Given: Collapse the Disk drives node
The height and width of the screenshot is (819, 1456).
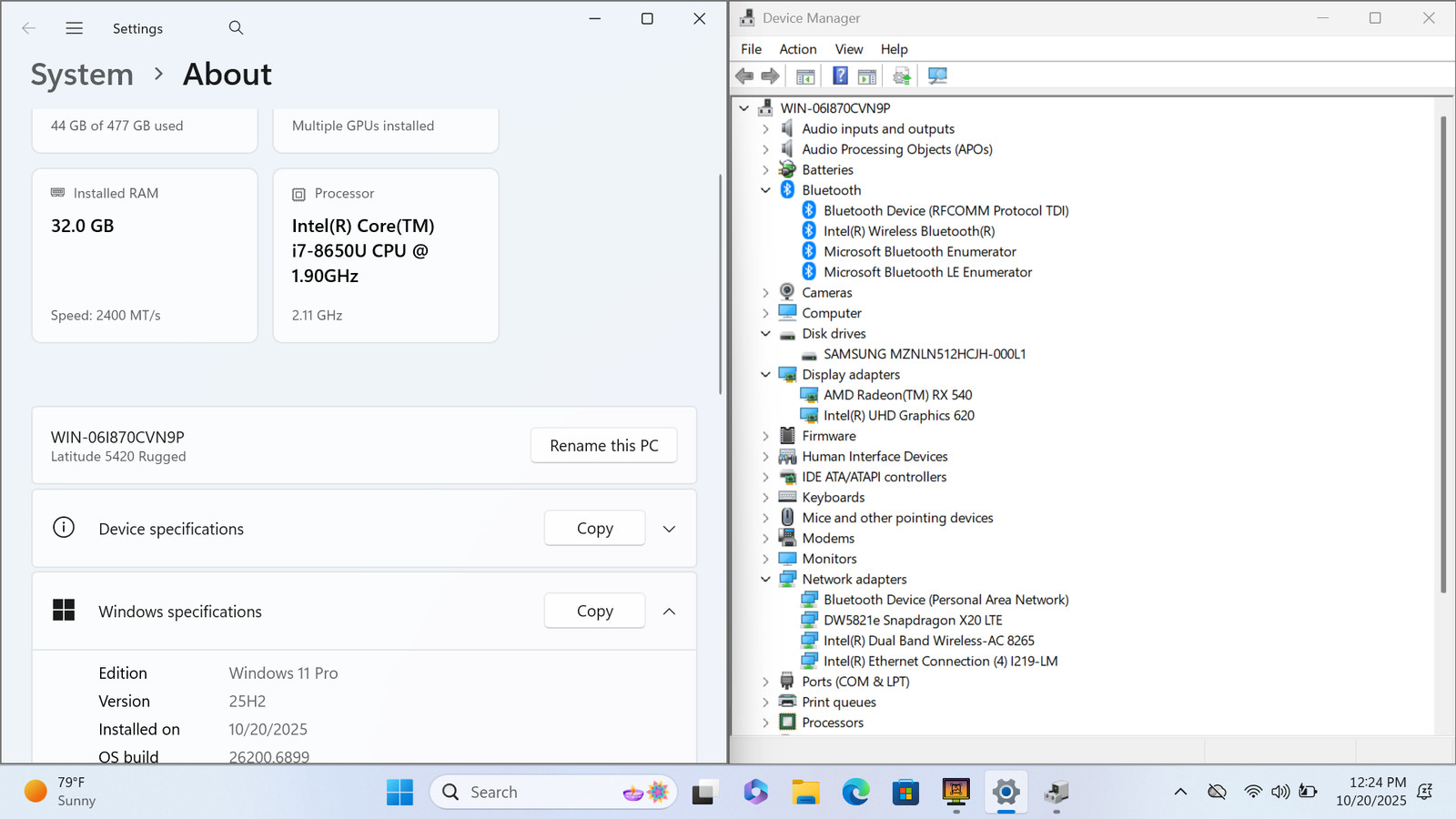Looking at the screenshot, I should coord(765,334).
